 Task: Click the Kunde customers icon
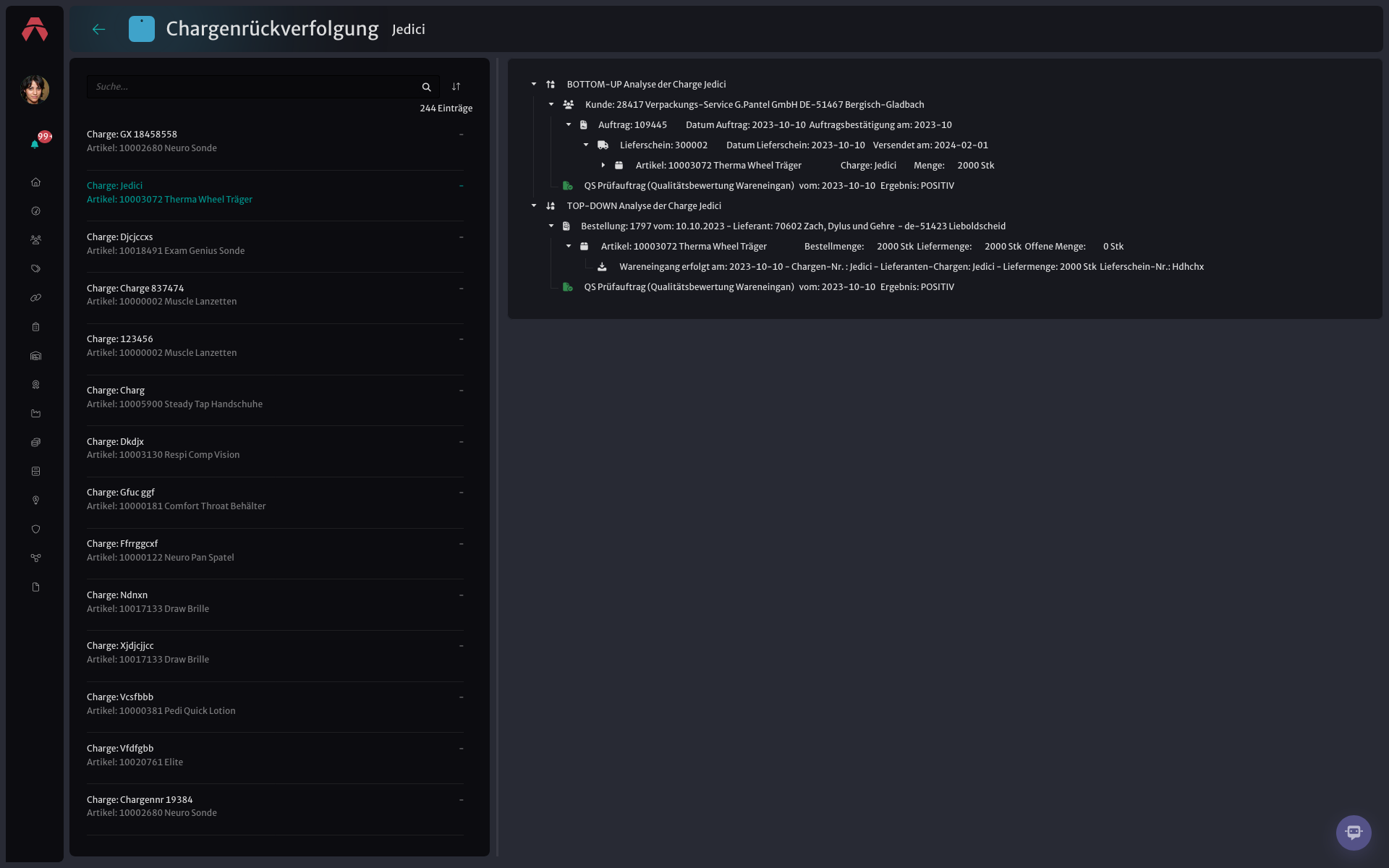click(x=569, y=105)
